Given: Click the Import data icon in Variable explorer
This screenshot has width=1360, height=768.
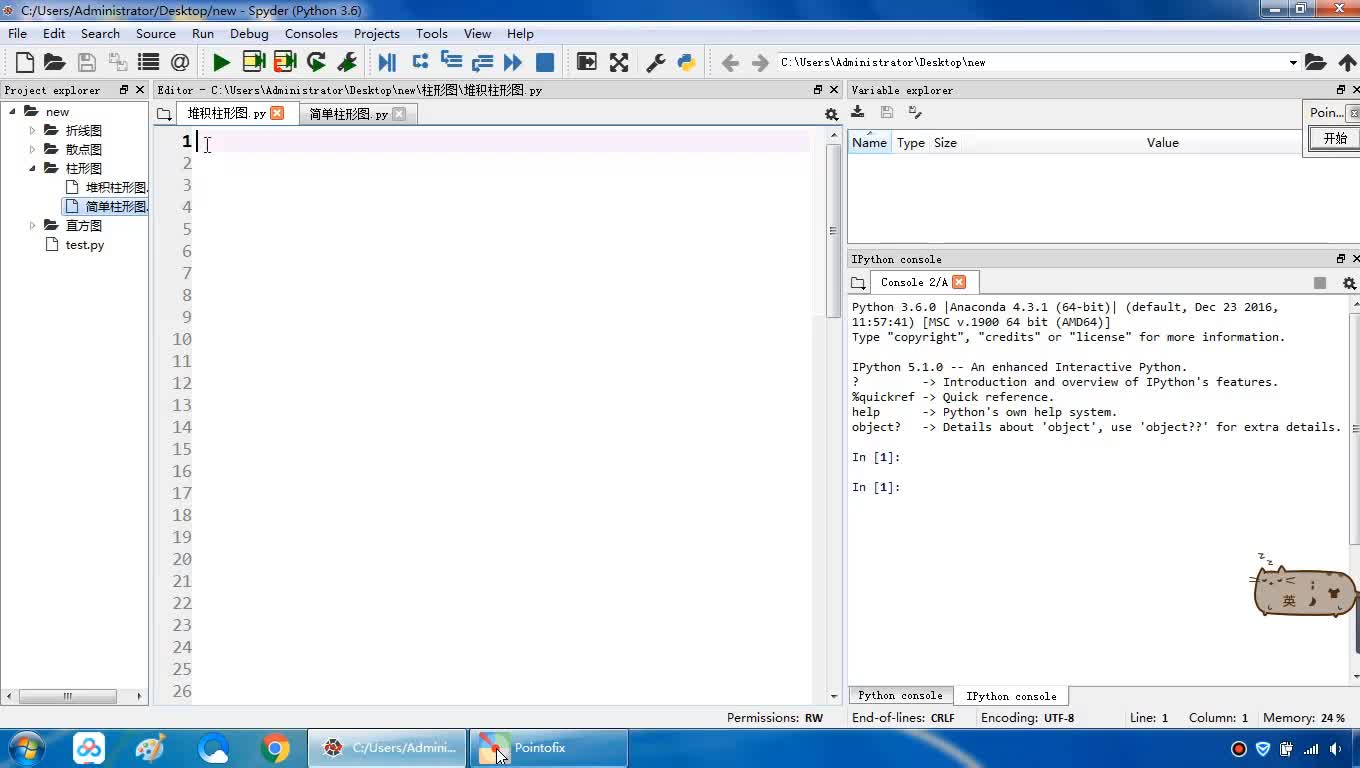Looking at the screenshot, I should (x=858, y=112).
